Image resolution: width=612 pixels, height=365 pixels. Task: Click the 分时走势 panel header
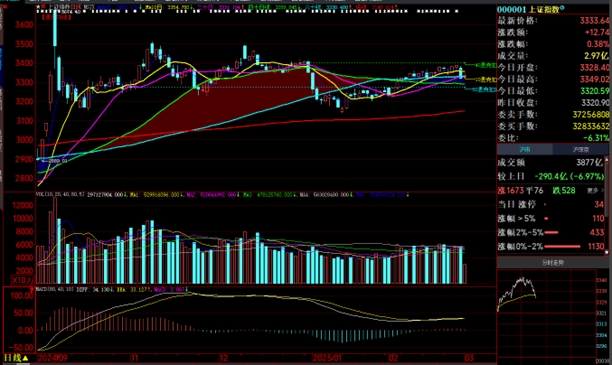point(553,263)
